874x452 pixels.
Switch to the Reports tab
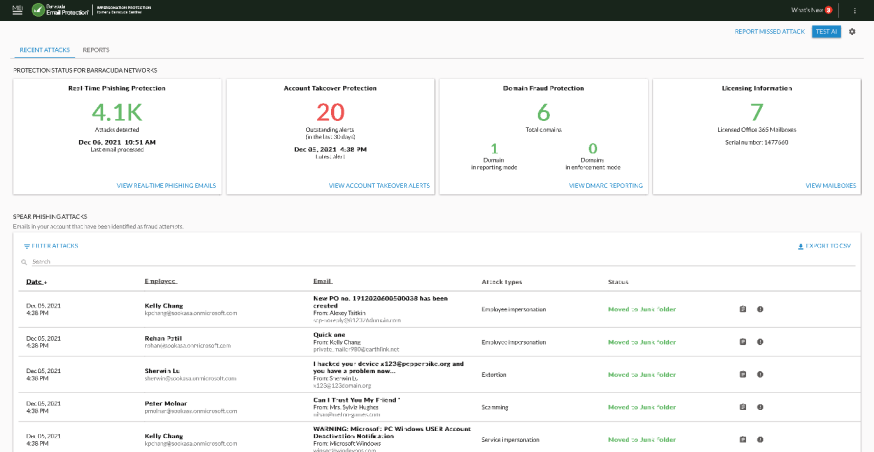[96, 50]
